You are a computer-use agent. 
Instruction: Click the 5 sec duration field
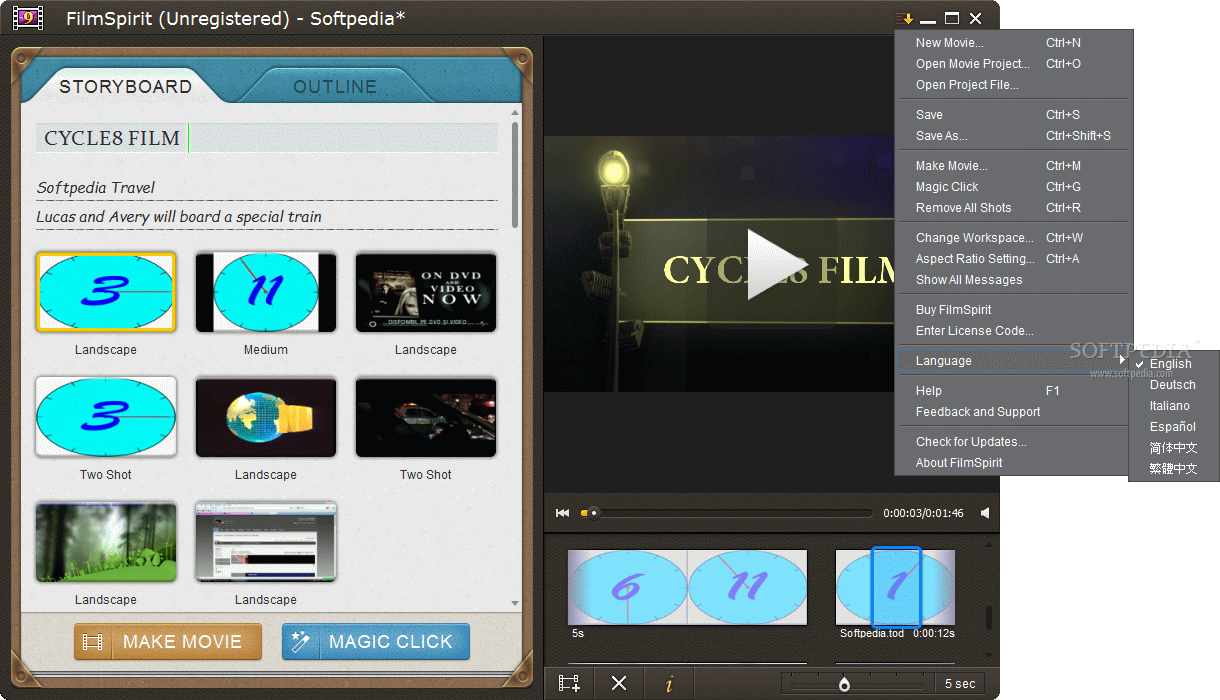pos(960,684)
